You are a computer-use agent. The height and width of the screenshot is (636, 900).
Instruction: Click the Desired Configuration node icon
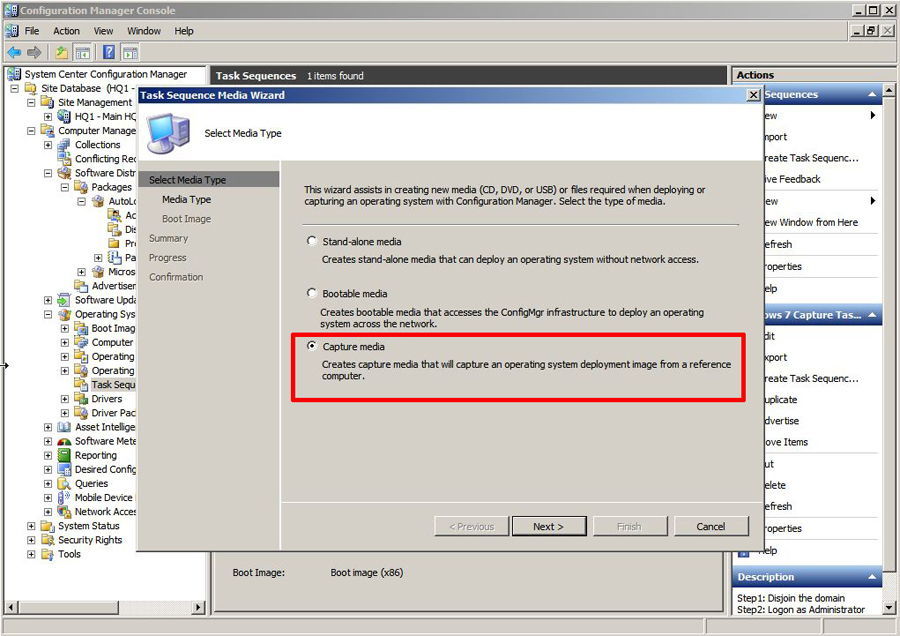tap(64, 469)
